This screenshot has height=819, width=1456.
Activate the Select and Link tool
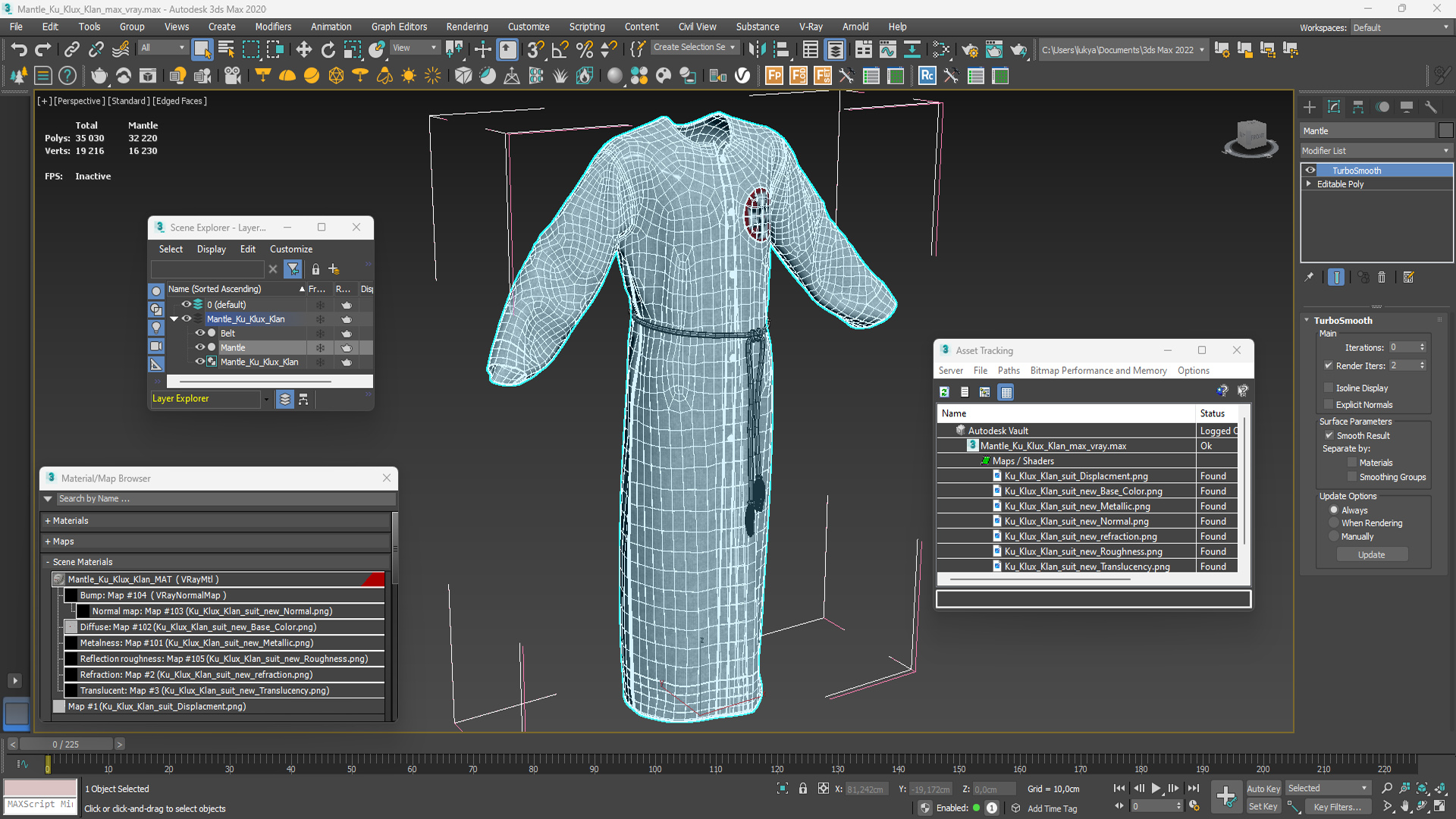[71, 50]
